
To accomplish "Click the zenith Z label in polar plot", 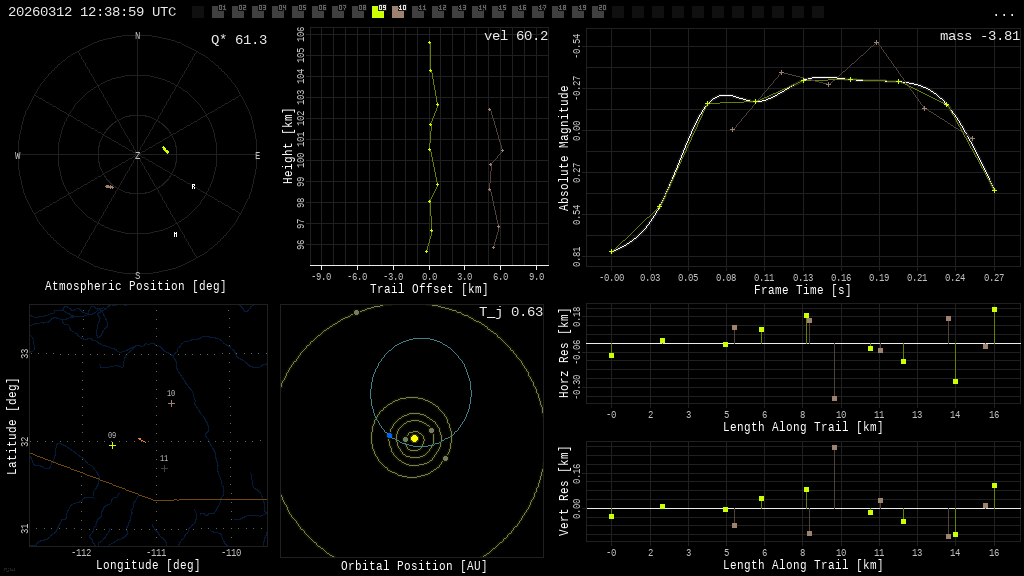I will tap(137, 155).
